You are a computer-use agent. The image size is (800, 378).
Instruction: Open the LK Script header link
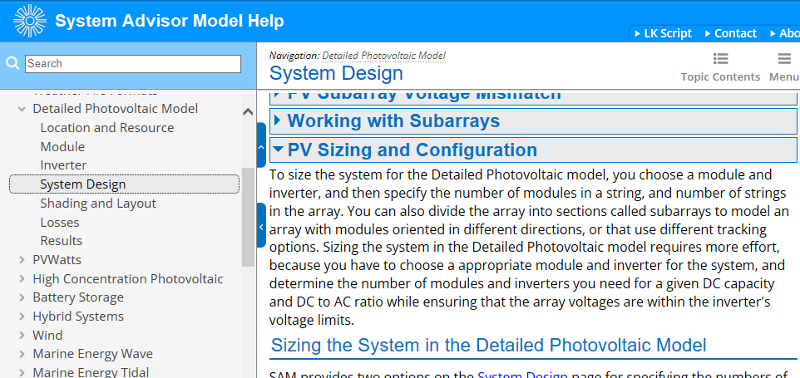pyautogui.click(x=663, y=34)
